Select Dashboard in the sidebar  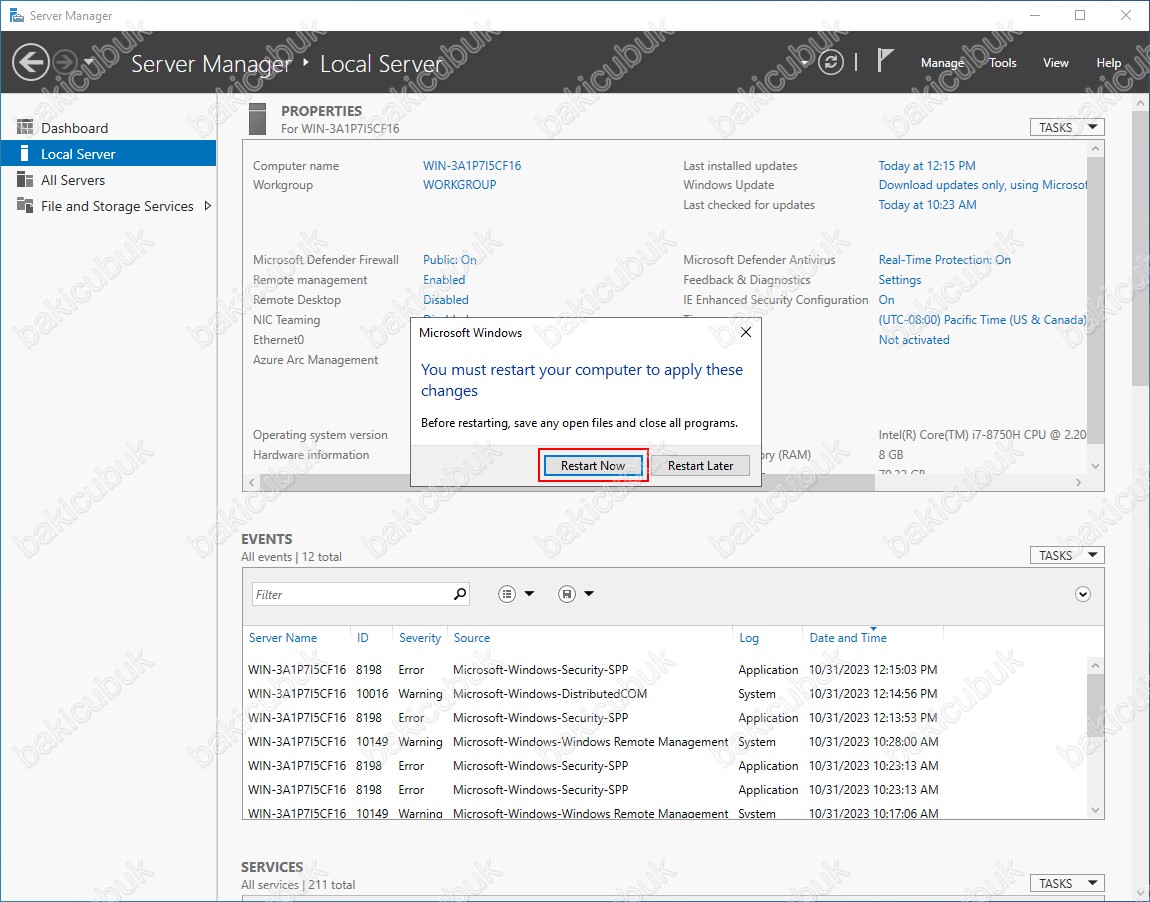pyautogui.click(x=109, y=128)
